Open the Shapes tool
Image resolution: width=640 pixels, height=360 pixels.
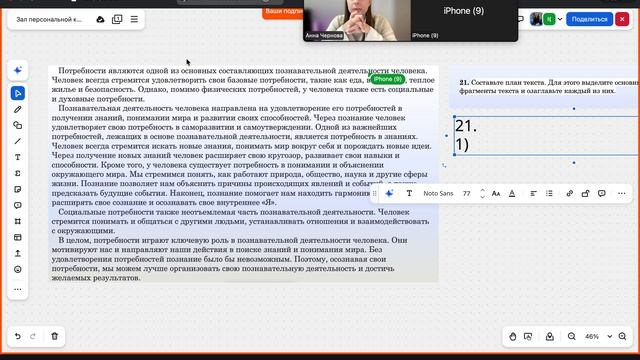18,125
